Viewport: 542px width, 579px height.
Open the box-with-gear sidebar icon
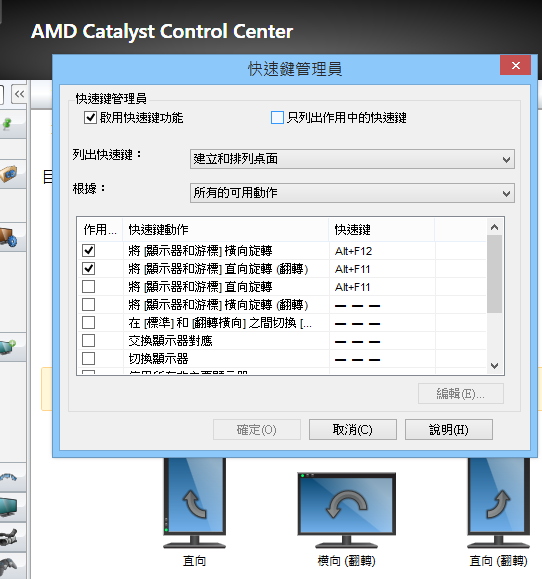tap(8, 237)
